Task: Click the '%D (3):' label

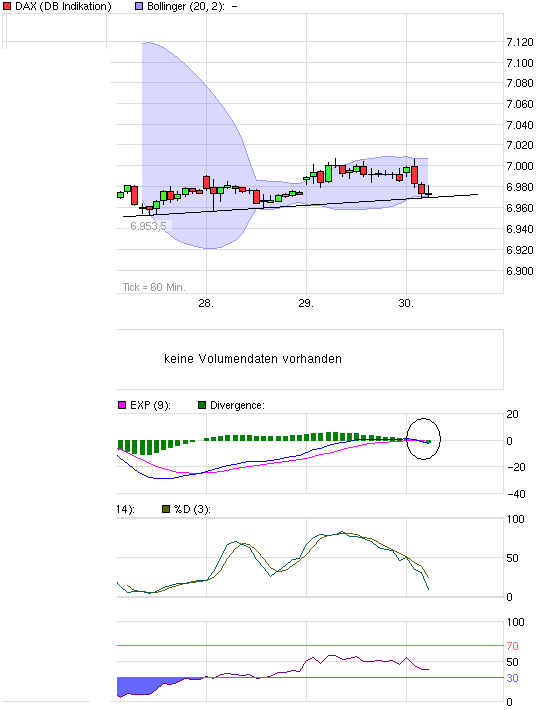Action: [192, 509]
